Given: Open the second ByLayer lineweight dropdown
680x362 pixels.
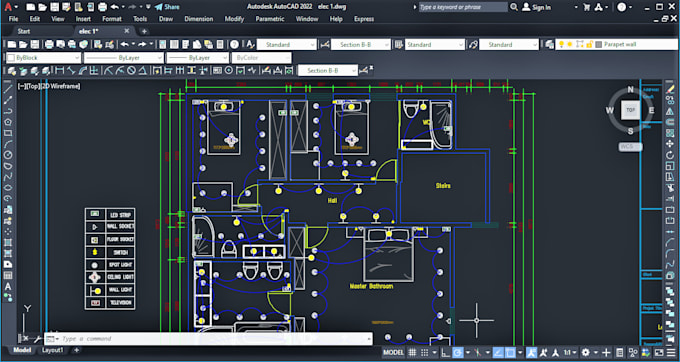Looking at the screenshot, I should [197, 58].
